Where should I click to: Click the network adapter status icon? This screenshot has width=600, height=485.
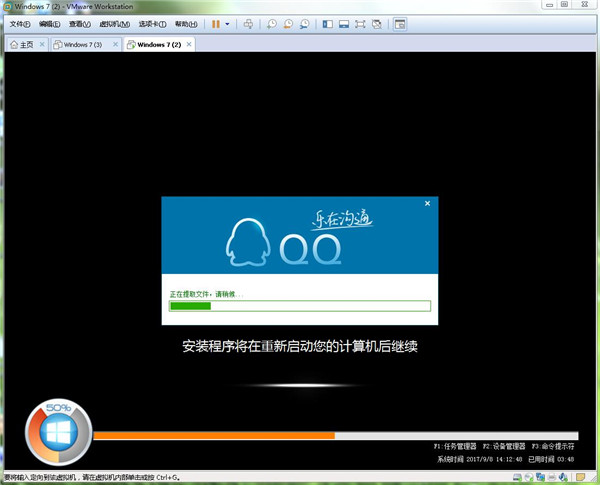coord(540,477)
